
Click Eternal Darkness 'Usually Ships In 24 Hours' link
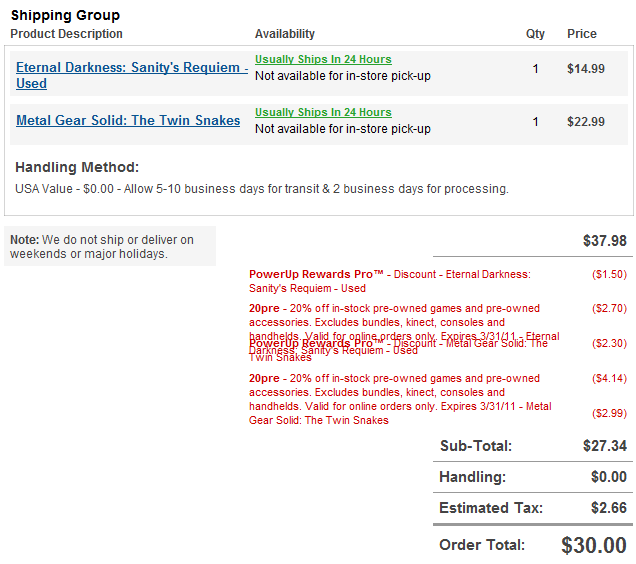(x=323, y=59)
